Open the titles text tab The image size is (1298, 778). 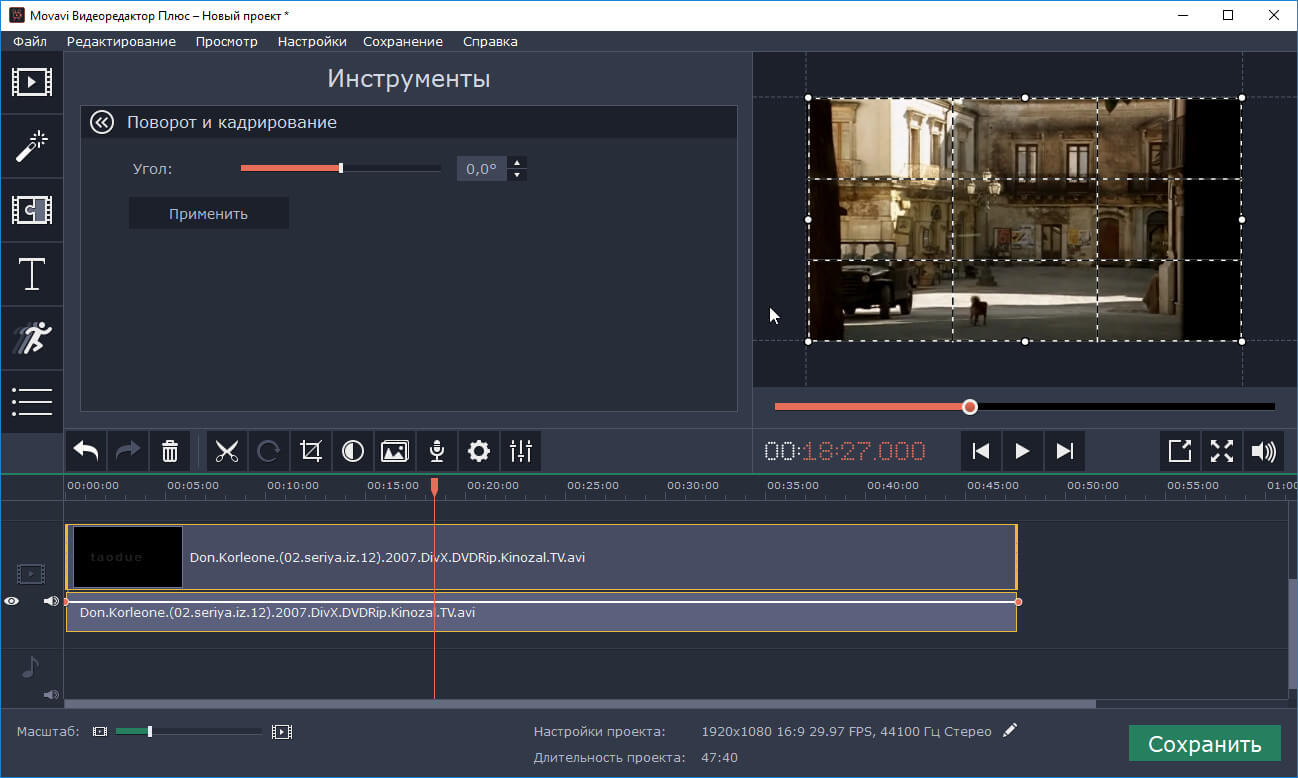[x=31, y=274]
